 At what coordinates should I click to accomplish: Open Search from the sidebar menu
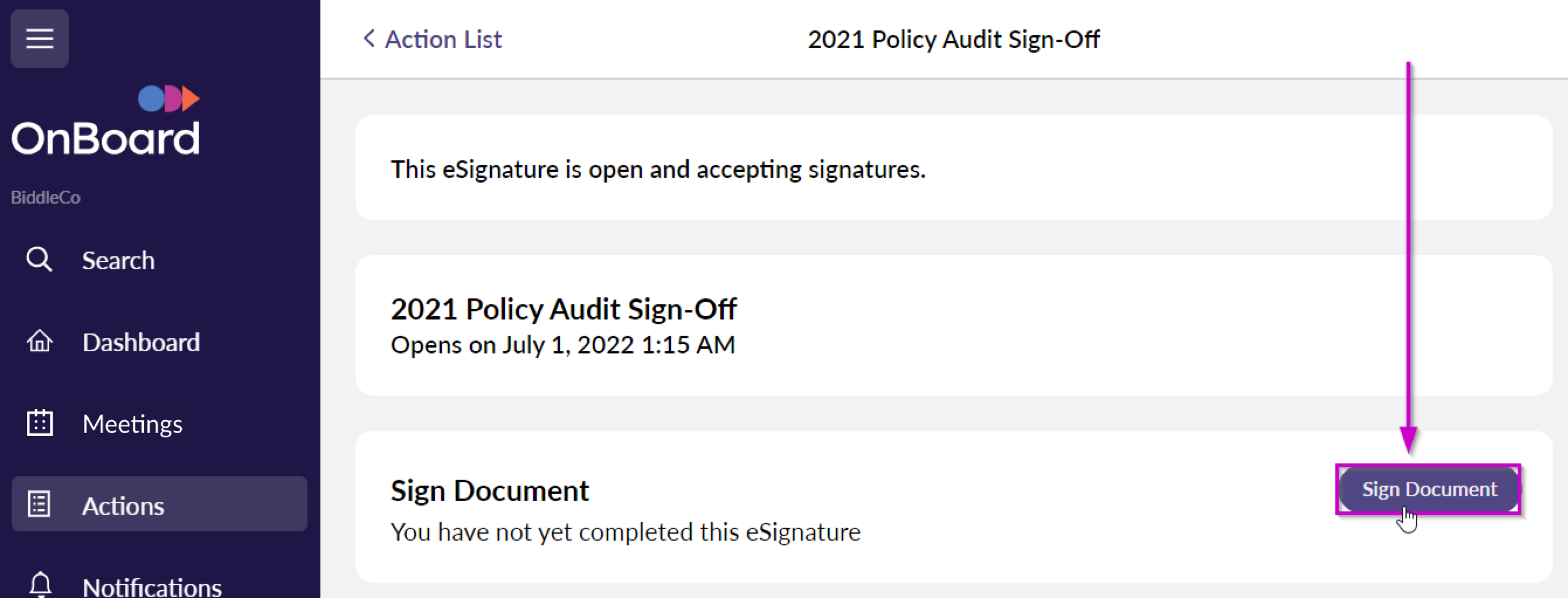118,260
